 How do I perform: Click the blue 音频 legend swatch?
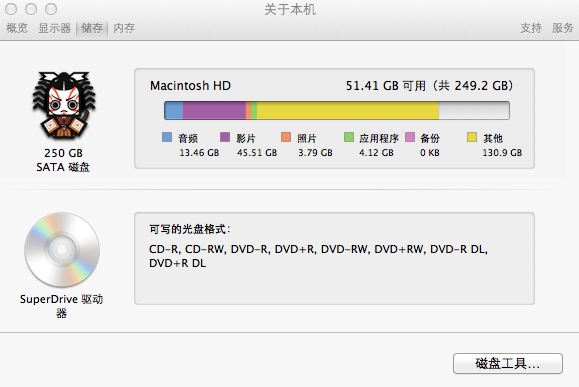point(167,137)
